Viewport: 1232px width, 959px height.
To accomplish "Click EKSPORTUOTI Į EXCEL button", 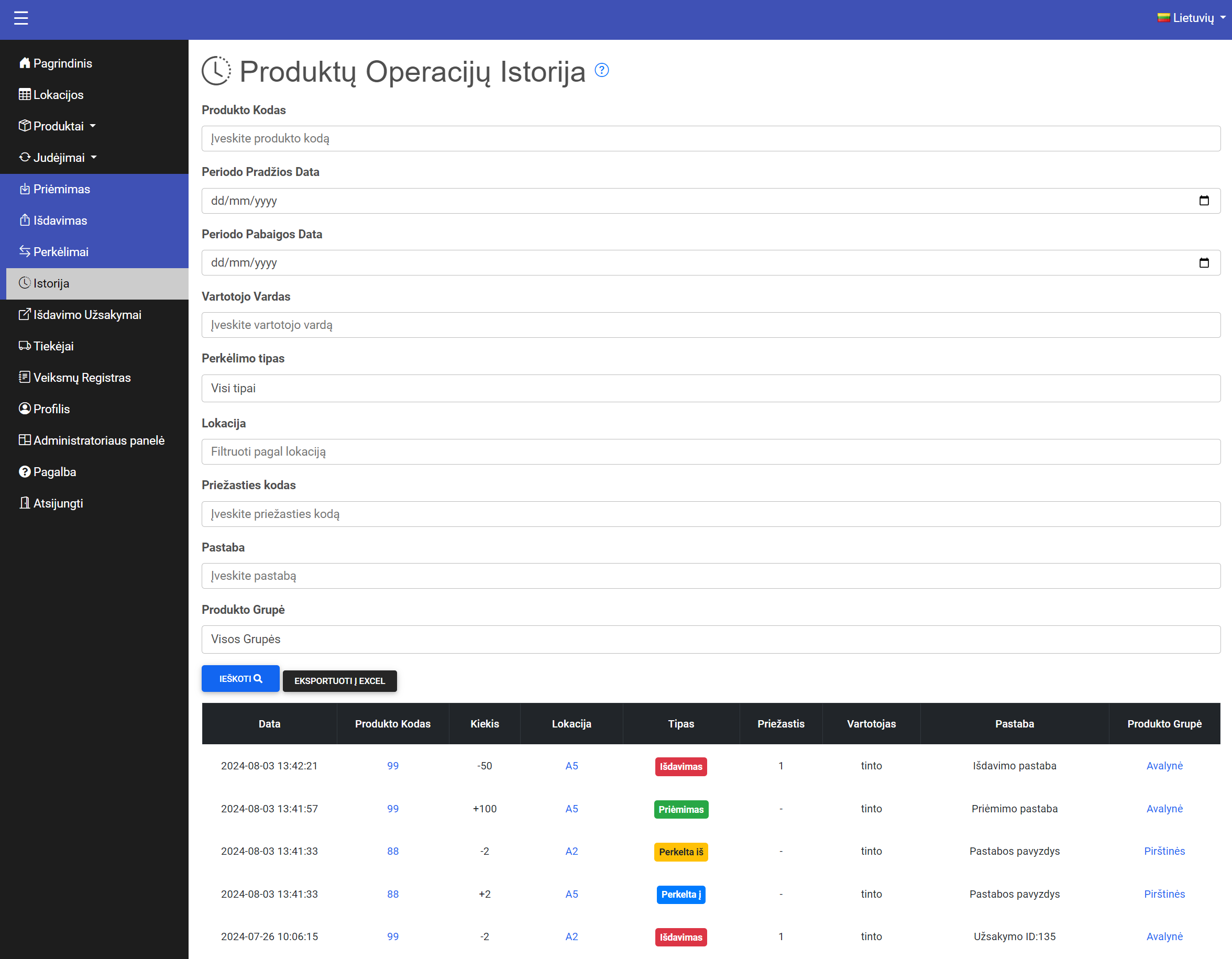I will 339,681.
